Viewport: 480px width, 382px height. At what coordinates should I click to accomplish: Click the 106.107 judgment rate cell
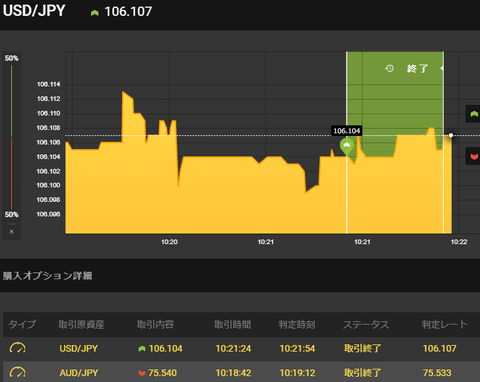[440, 348]
